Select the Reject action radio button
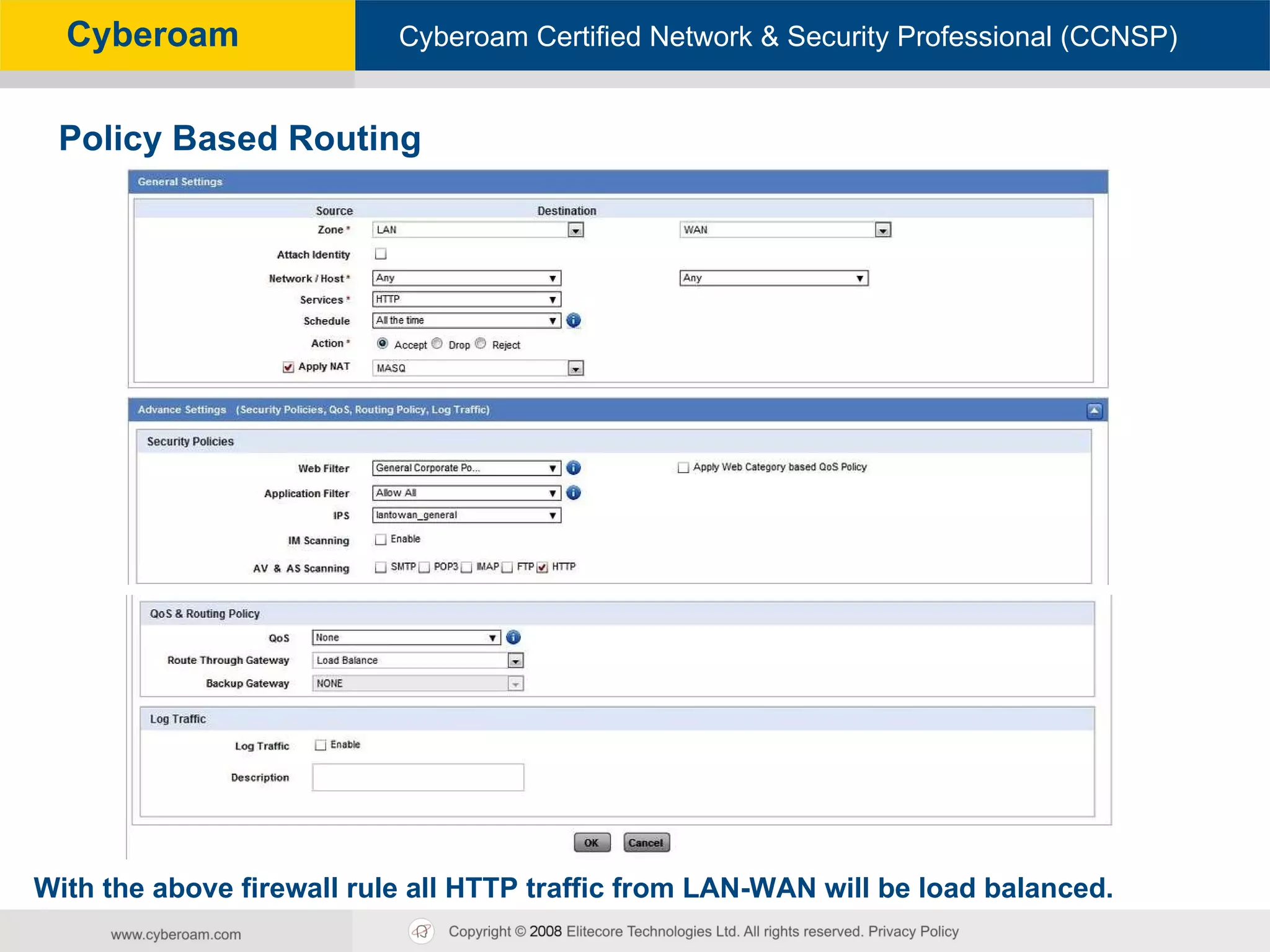 tap(481, 343)
